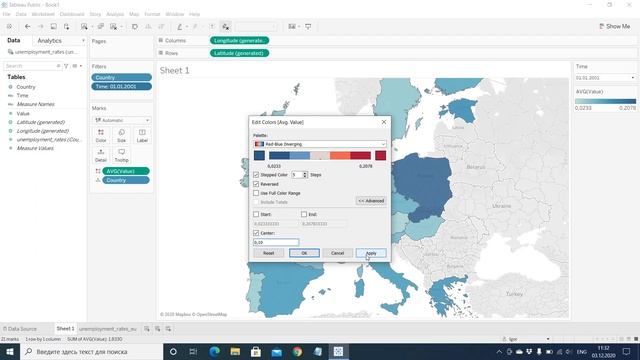Click the AVG(Value) color legend bar

(605, 101)
